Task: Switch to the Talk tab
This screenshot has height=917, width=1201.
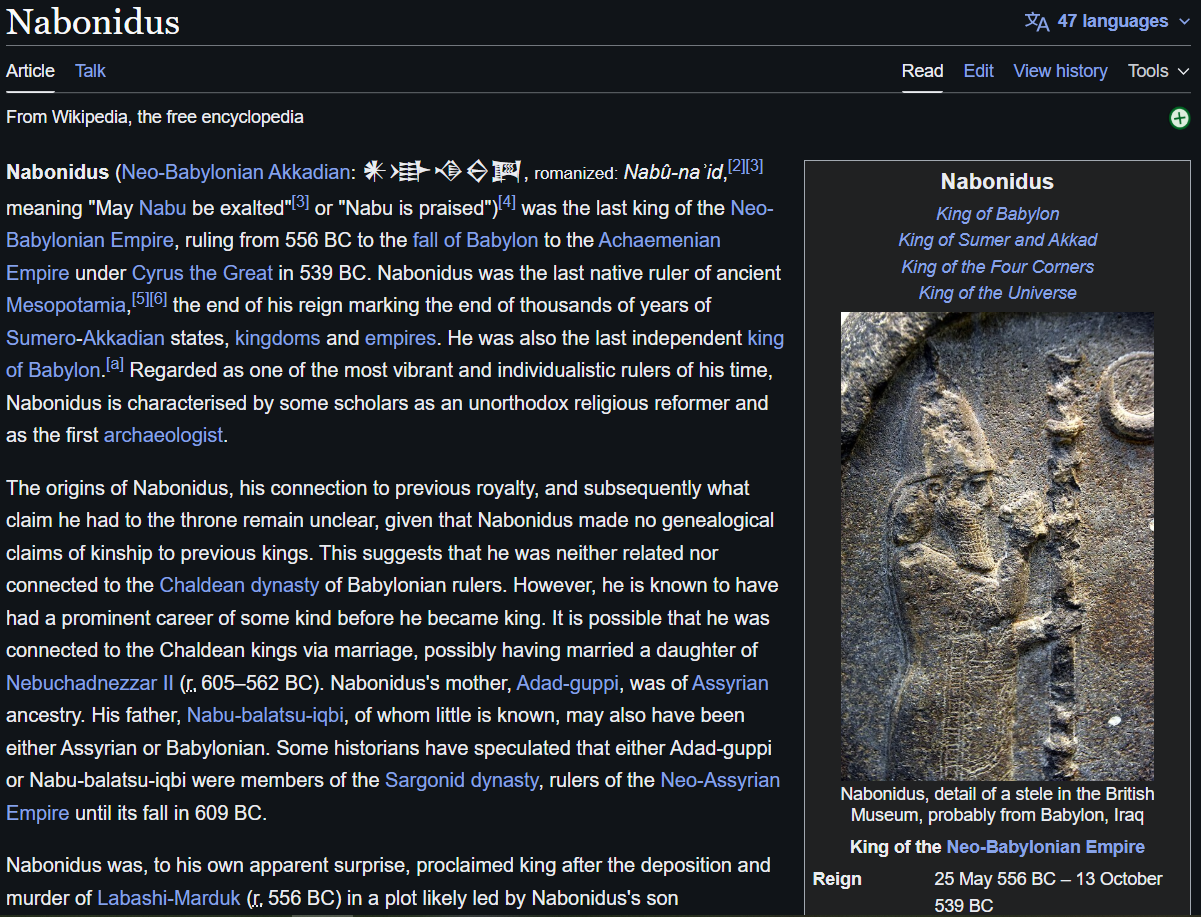Action: tap(90, 71)
